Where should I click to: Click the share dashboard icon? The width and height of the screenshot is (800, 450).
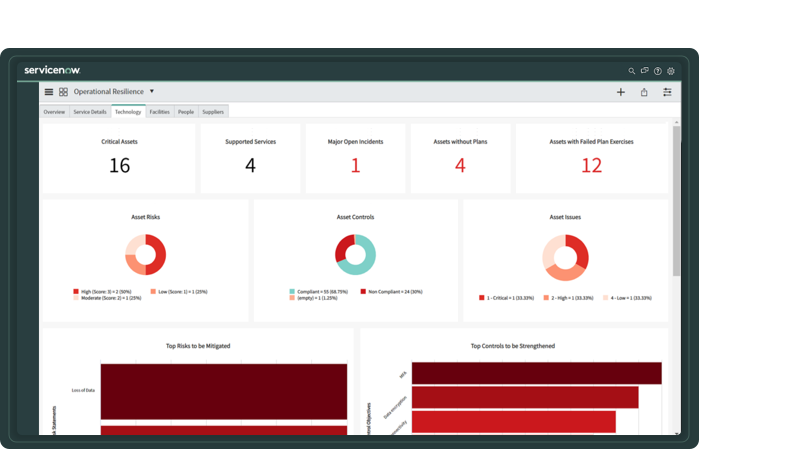pyautogui.click(x=644, y=92)
